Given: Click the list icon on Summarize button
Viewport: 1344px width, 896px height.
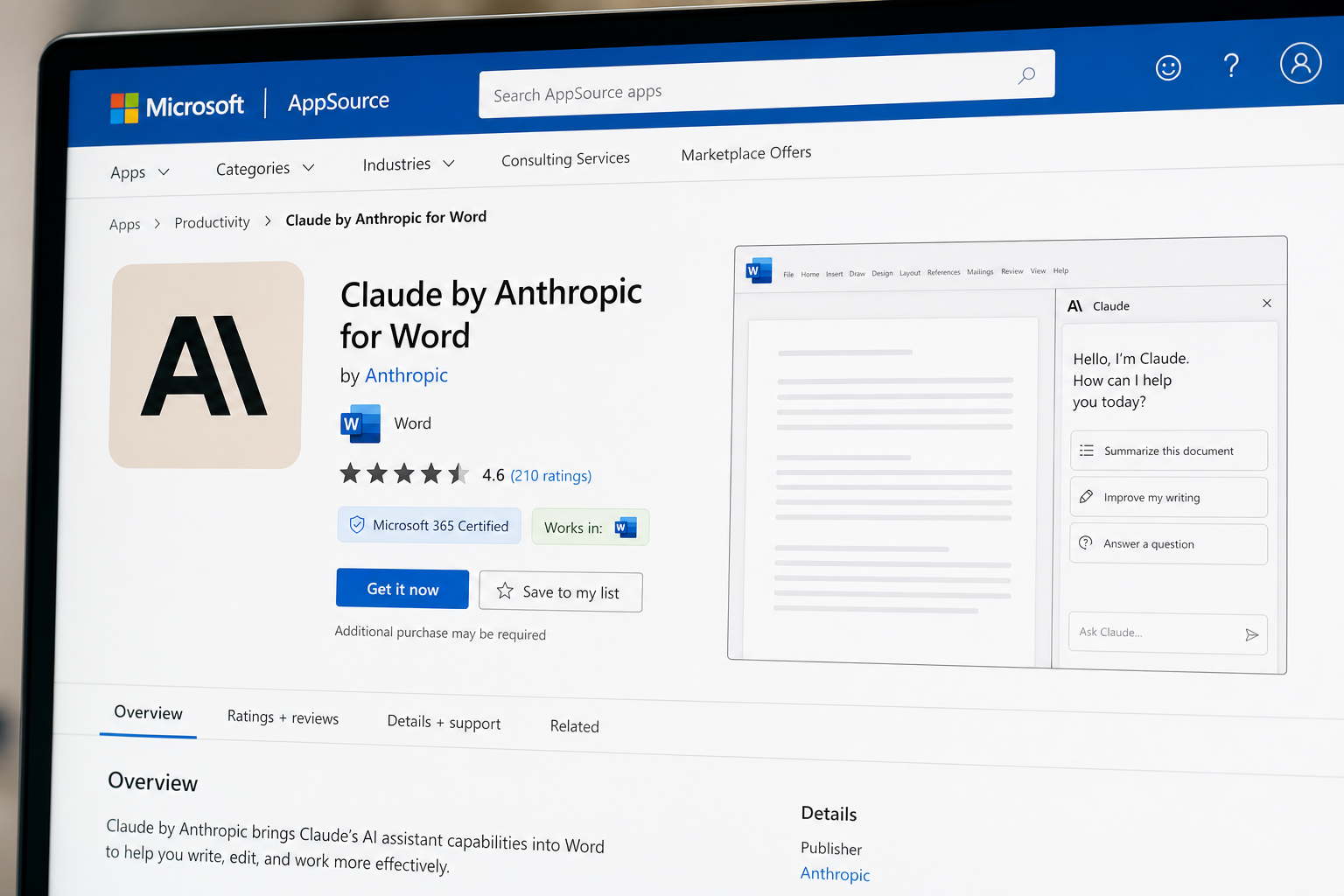Looking at the screenshot, I should [x=1087, y=451].
